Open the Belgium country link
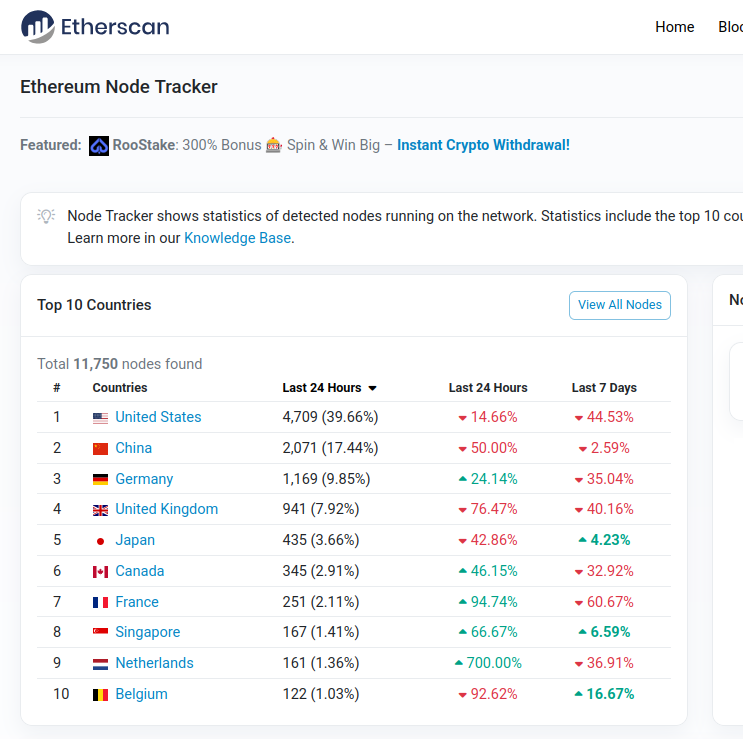The width and height of the screenshot is (743, 739). pyautogui.click(x=142, y=694)
